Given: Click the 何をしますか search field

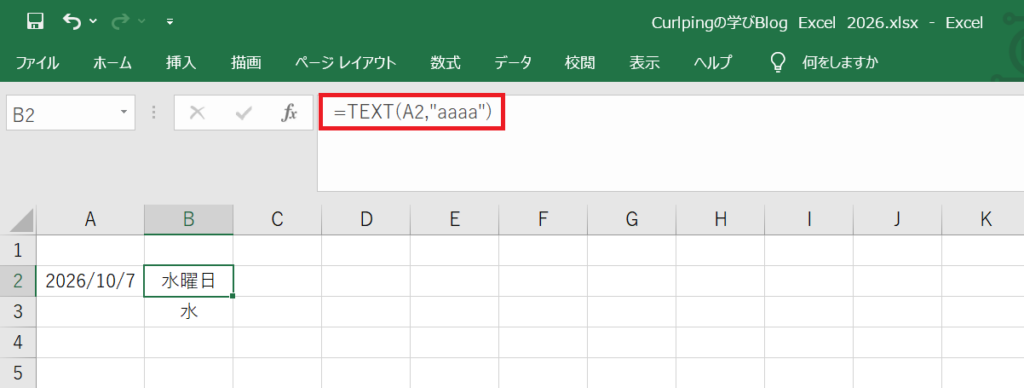Looking at the screenshot, I should (x=840, y=63).
